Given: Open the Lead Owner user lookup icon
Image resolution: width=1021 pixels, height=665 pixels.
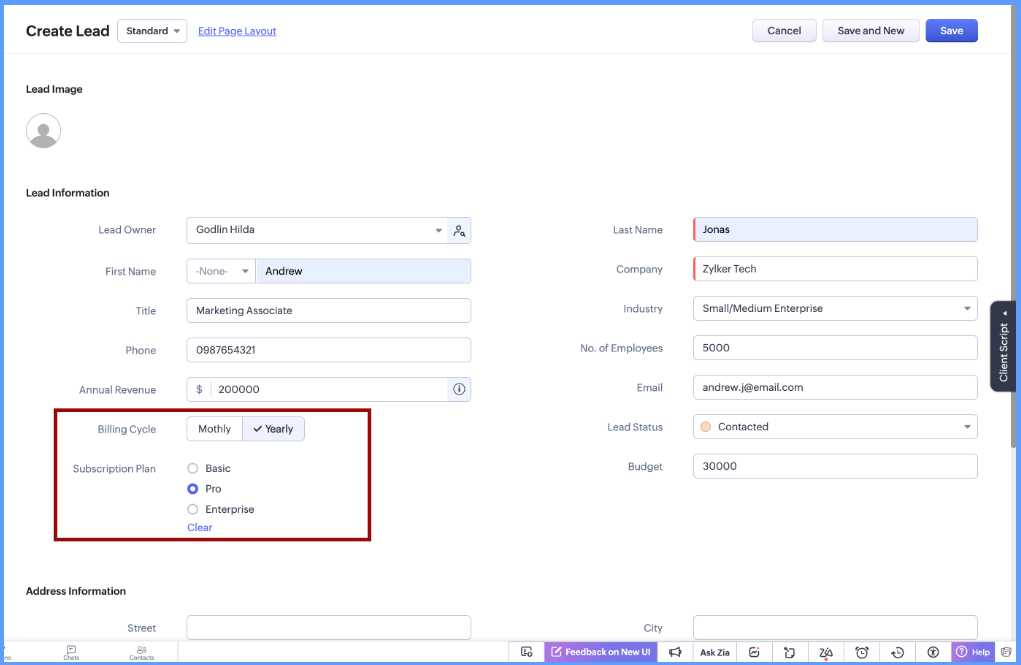Looking at the screenshot, I should coord(459,230).
